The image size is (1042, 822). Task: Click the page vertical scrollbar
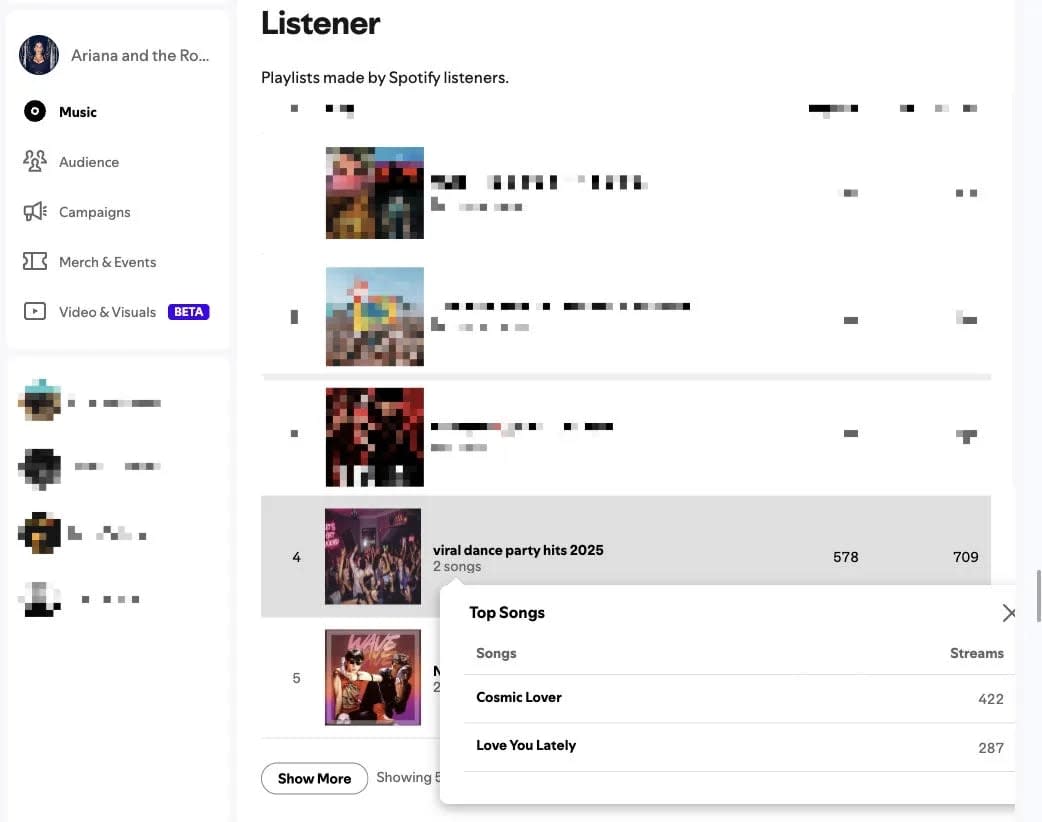pyautogui.click(x=1039, y=595)
